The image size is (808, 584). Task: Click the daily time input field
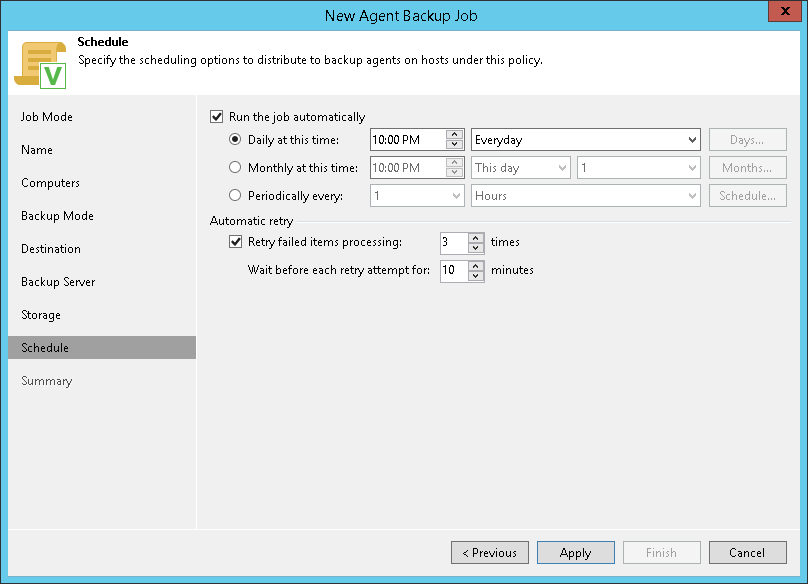(x=407, y=140)
